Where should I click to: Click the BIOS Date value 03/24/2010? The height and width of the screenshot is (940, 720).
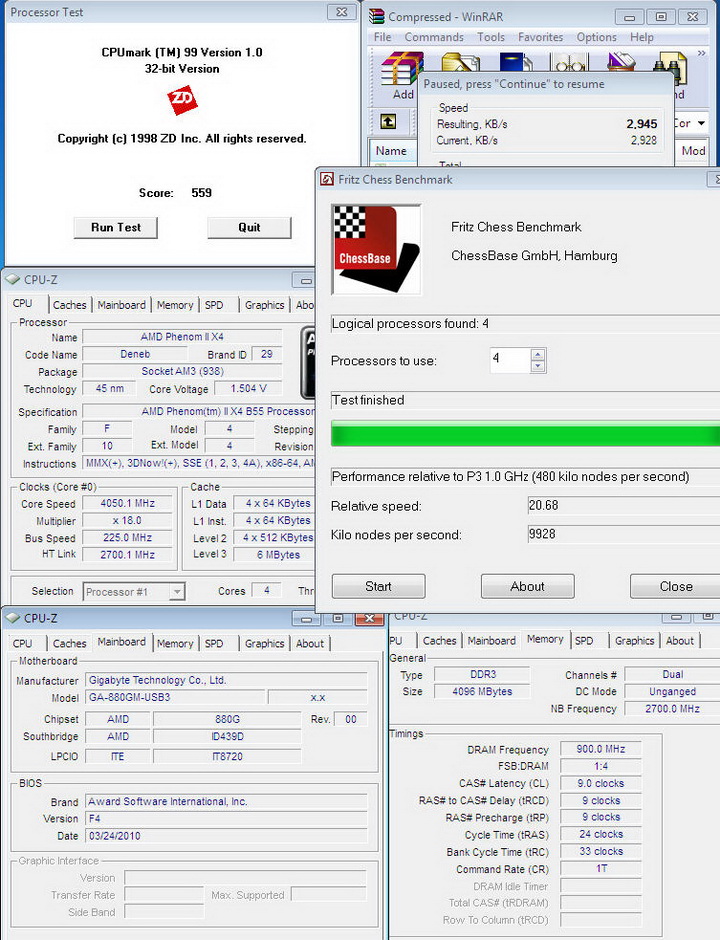[227, 836]
